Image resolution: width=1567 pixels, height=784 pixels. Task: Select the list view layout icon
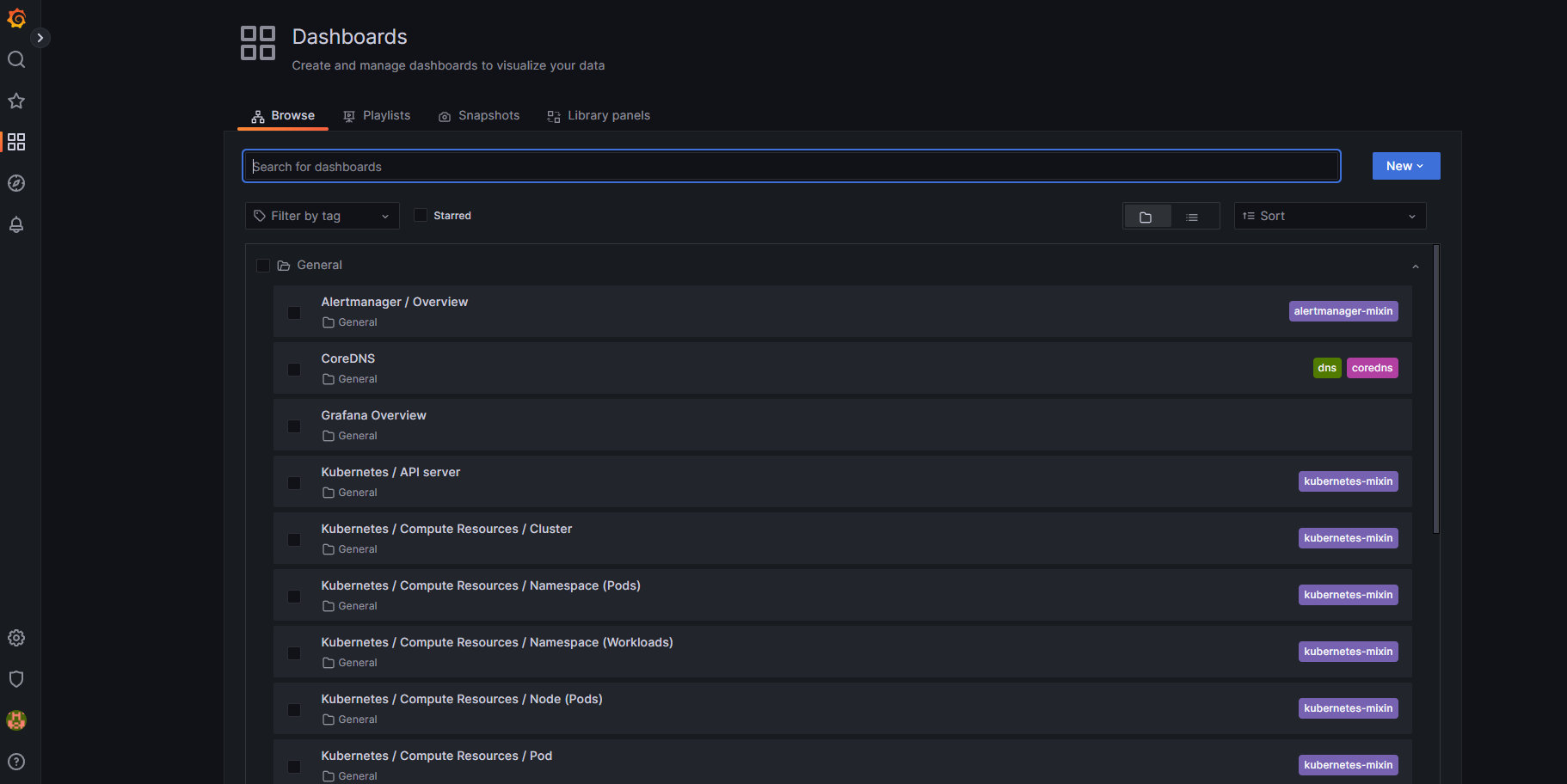(x=1192, y=217)
